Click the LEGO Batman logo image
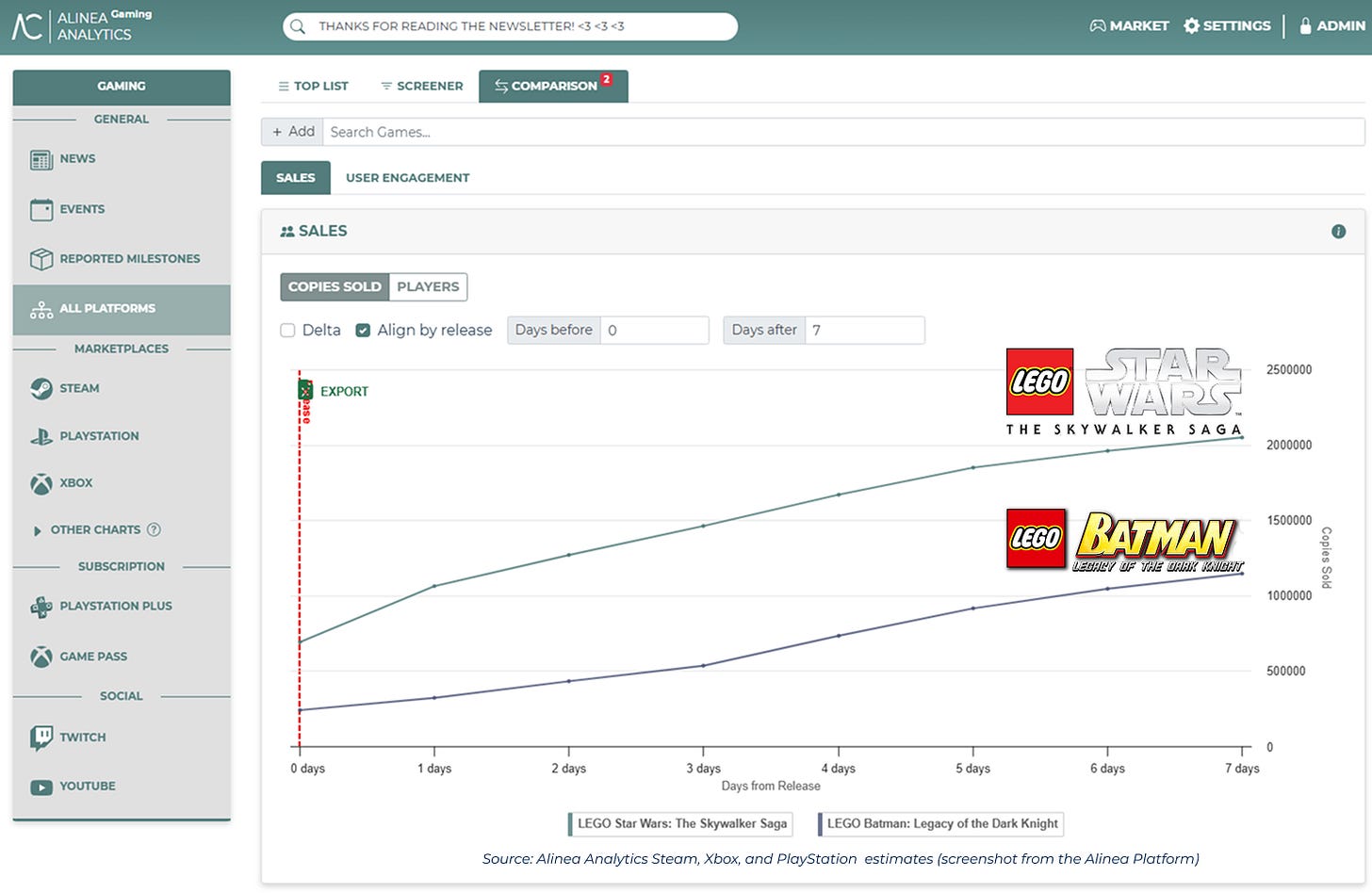The height and width of the screenshot is (893, 1372). (1125, 541)
